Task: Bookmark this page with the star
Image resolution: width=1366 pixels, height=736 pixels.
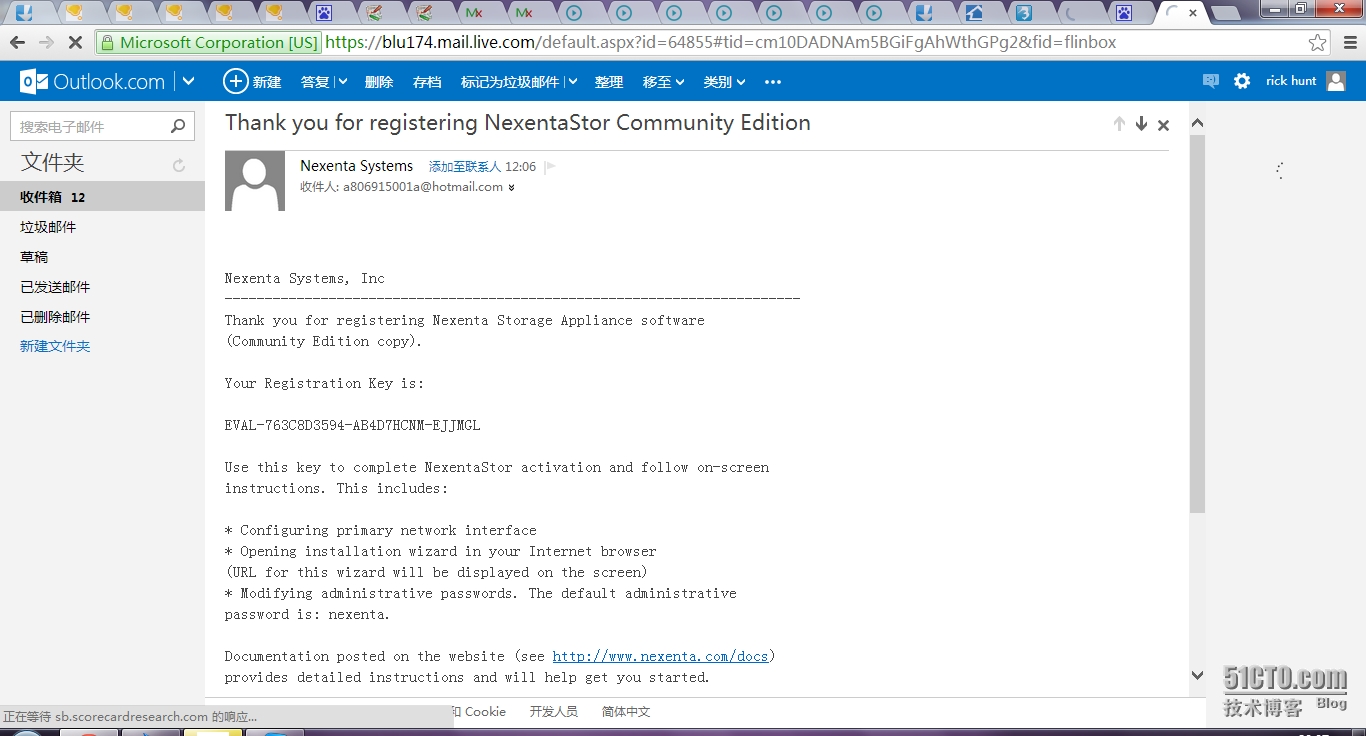Action: tap(1318, 43)
